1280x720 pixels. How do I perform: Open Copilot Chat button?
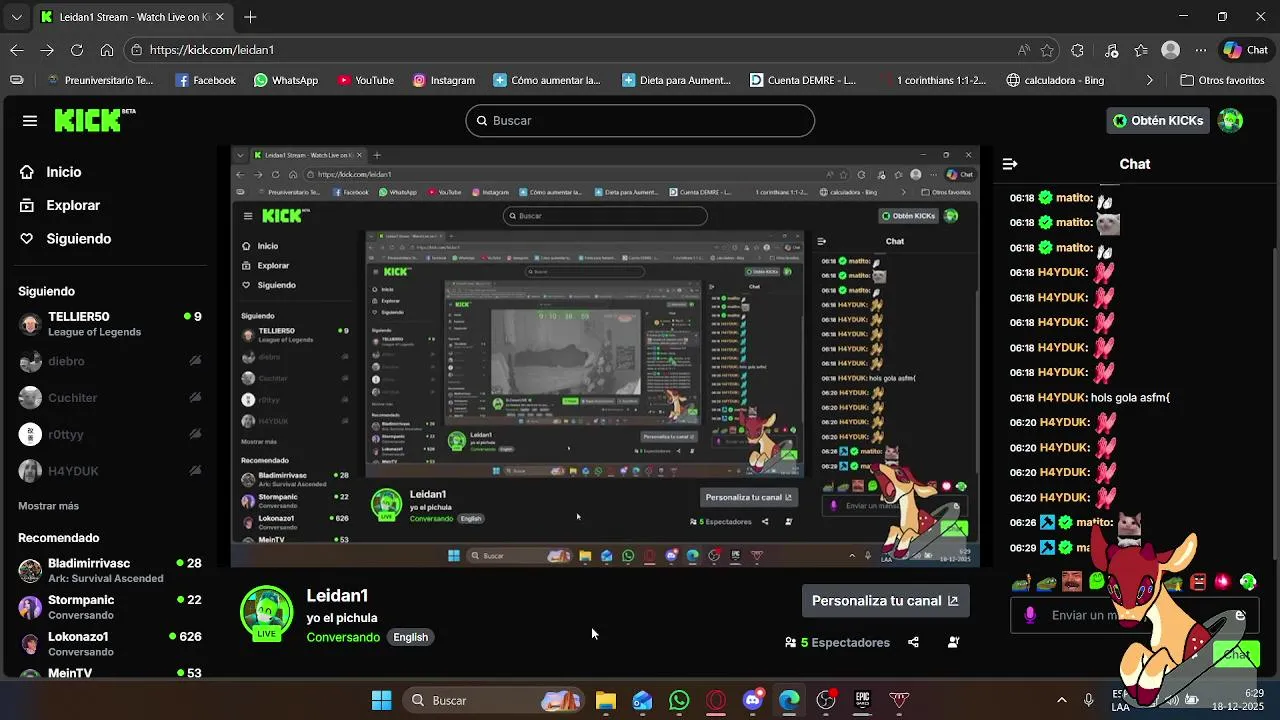1245,50
